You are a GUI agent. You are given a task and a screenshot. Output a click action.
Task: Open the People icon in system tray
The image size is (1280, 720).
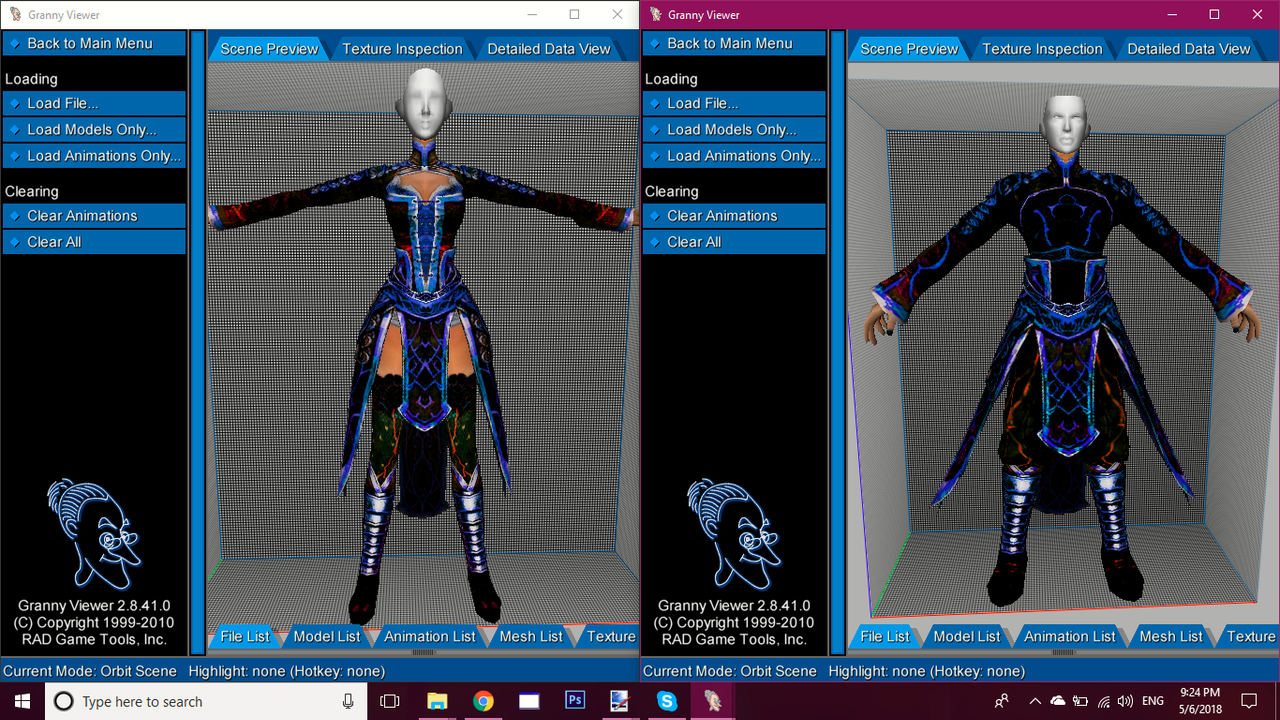[1001, 702]
